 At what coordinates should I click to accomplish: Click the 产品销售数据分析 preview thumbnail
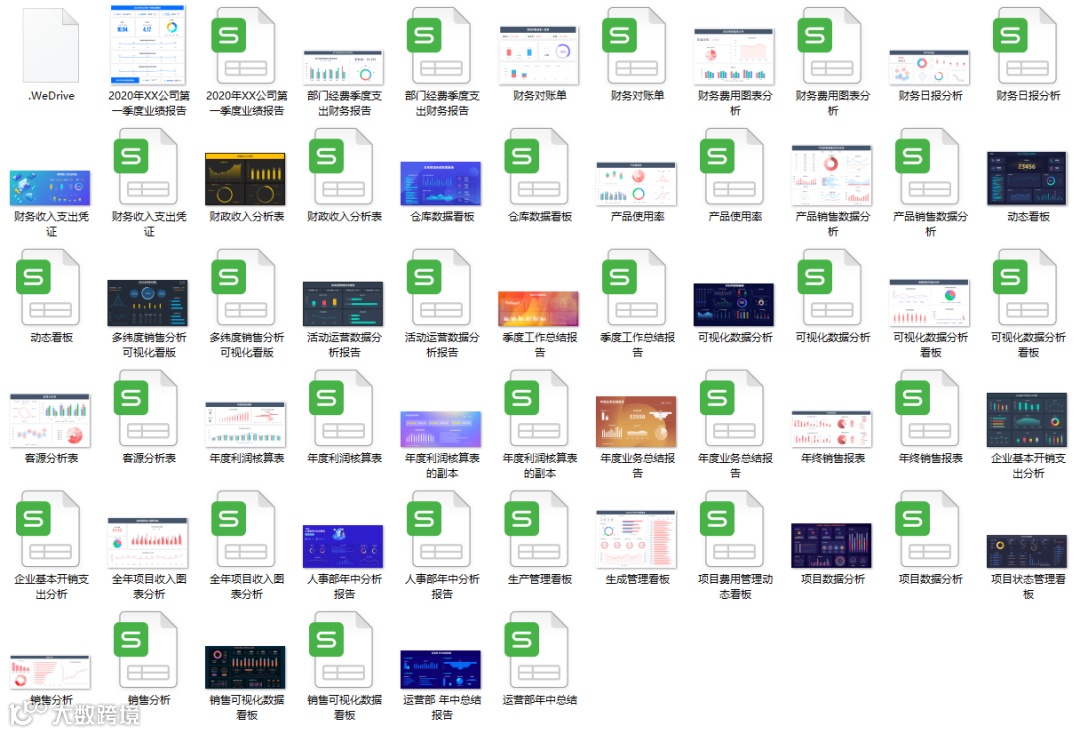833,176
